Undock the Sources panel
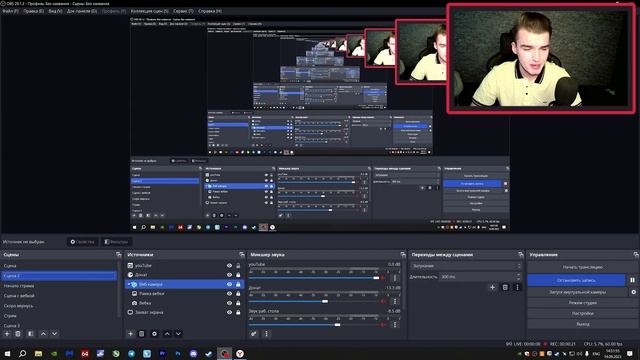640x360 pixels. click(242, 255)
